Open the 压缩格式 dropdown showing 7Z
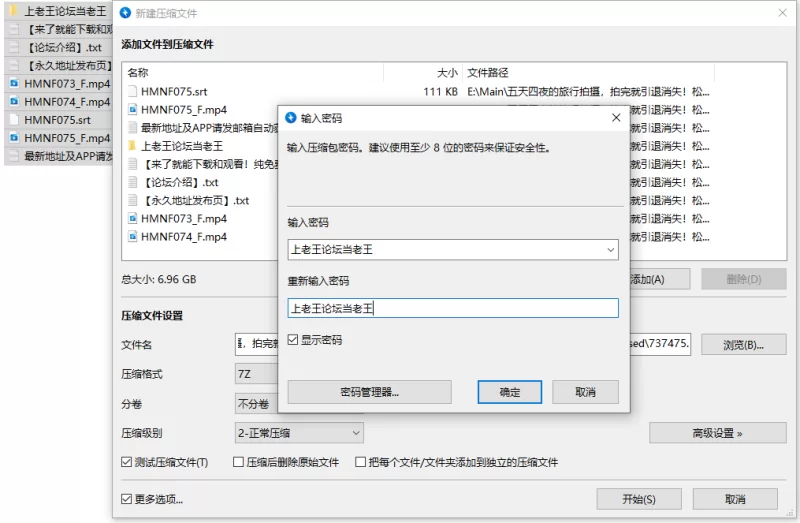Image resolution: width=800 pixels, height=523 pixels. (x=257, y=374)
